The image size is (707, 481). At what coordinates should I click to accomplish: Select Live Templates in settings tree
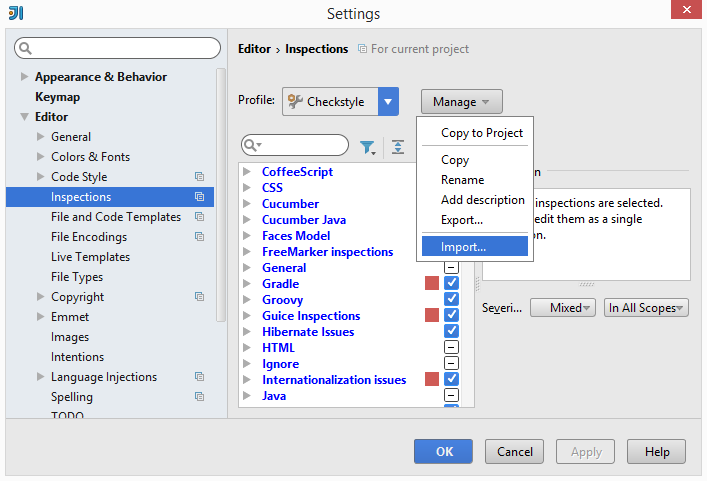pyautogui.click(x=90, y=257)
